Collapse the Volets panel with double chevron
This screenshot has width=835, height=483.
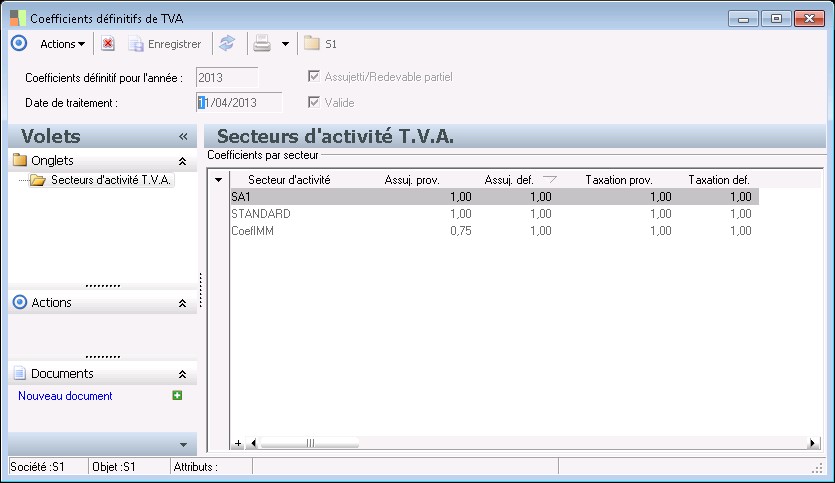point(183,137)
